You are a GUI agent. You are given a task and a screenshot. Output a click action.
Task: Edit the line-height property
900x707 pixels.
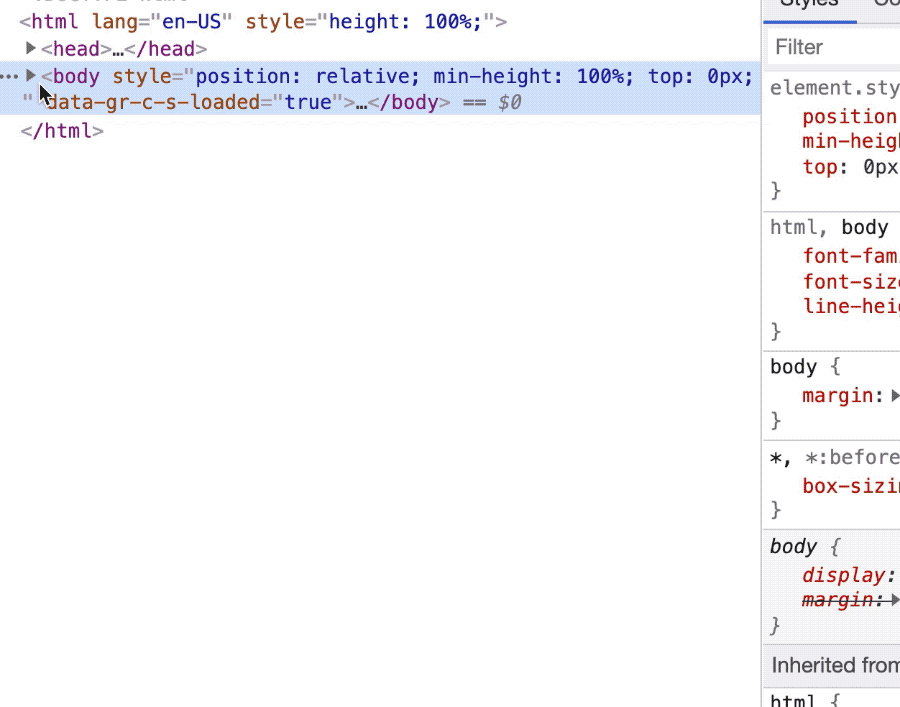pos(850,307)
